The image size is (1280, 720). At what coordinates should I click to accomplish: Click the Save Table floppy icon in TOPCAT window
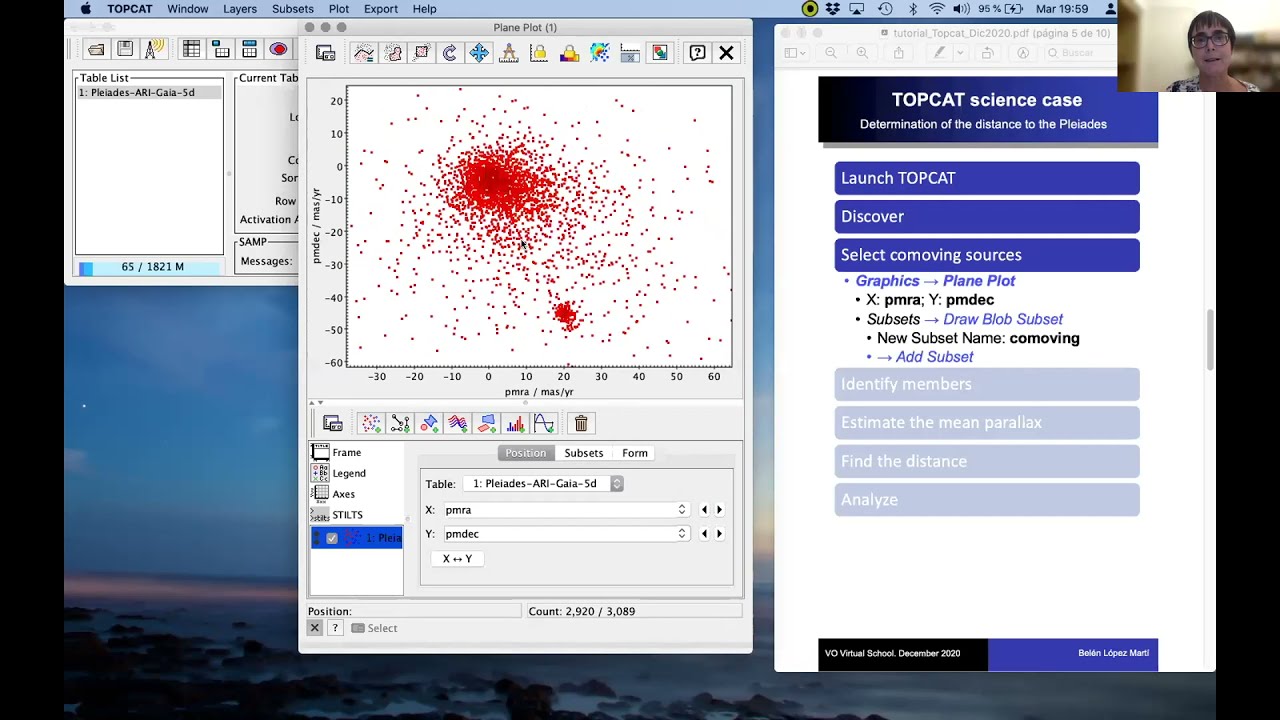coord(125,49)
